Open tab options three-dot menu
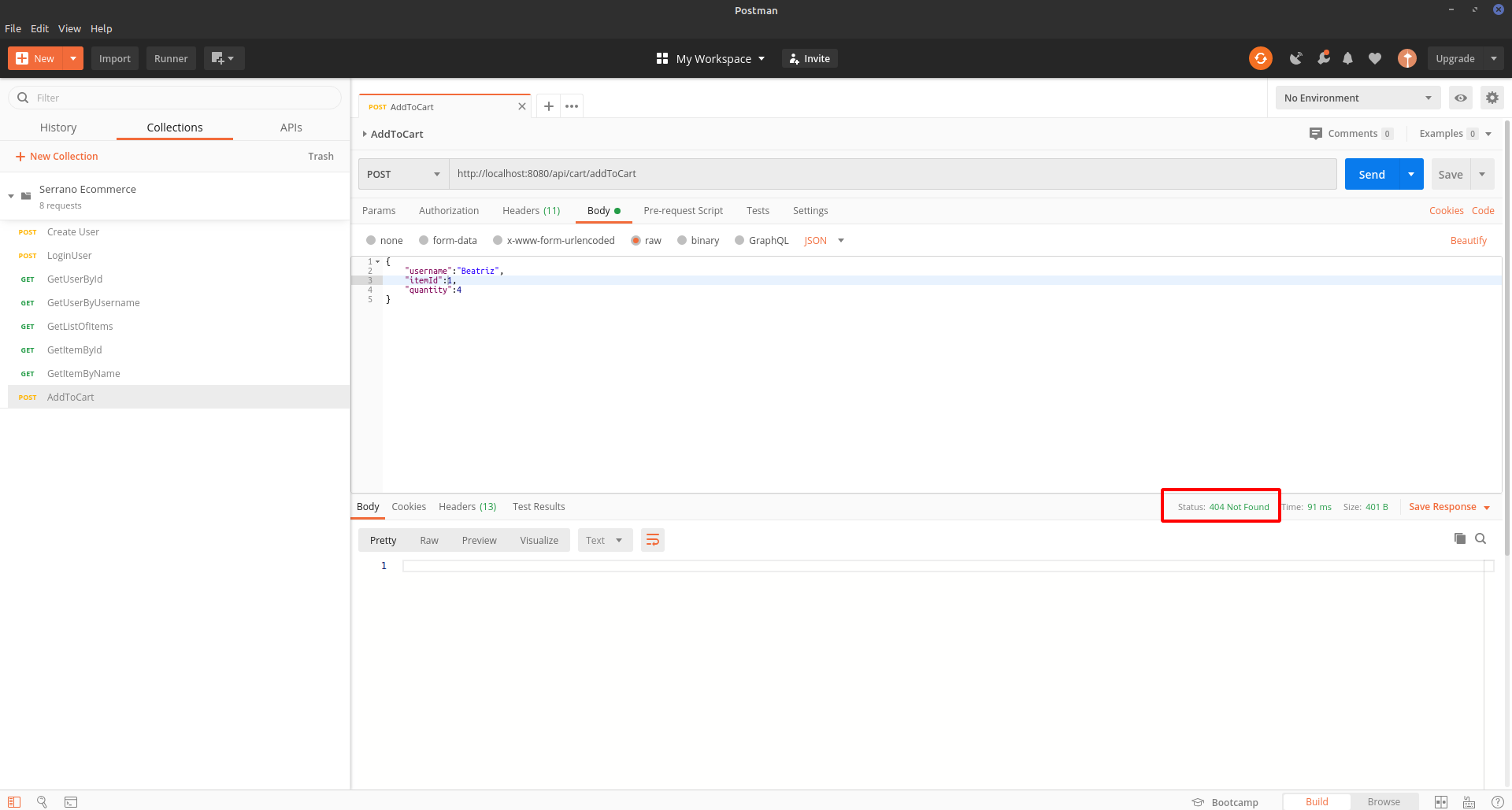This screenshot has height=810, width=1512. (x=572, y=106)
